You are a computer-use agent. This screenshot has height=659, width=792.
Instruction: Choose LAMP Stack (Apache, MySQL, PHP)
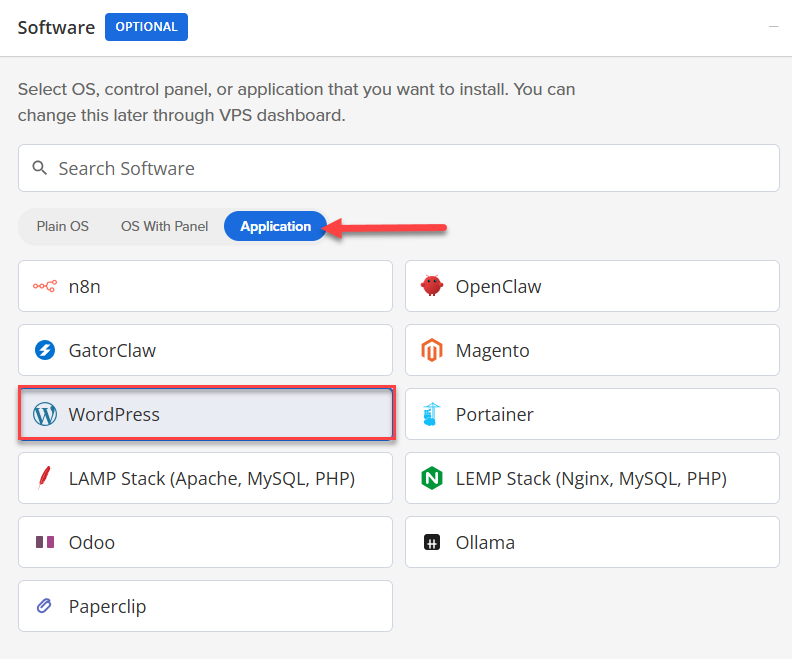tap(206, 478)
